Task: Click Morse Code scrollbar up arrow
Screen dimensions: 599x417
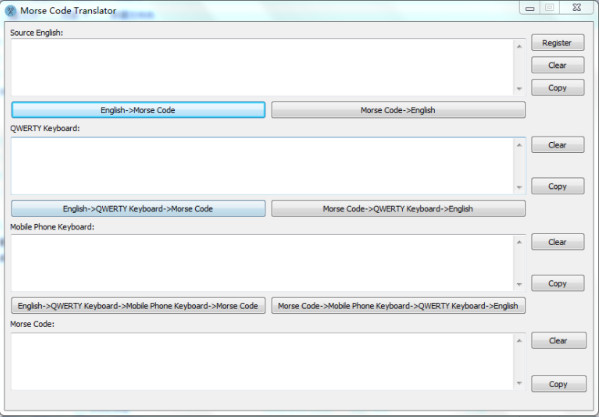Action: [519, 341]
